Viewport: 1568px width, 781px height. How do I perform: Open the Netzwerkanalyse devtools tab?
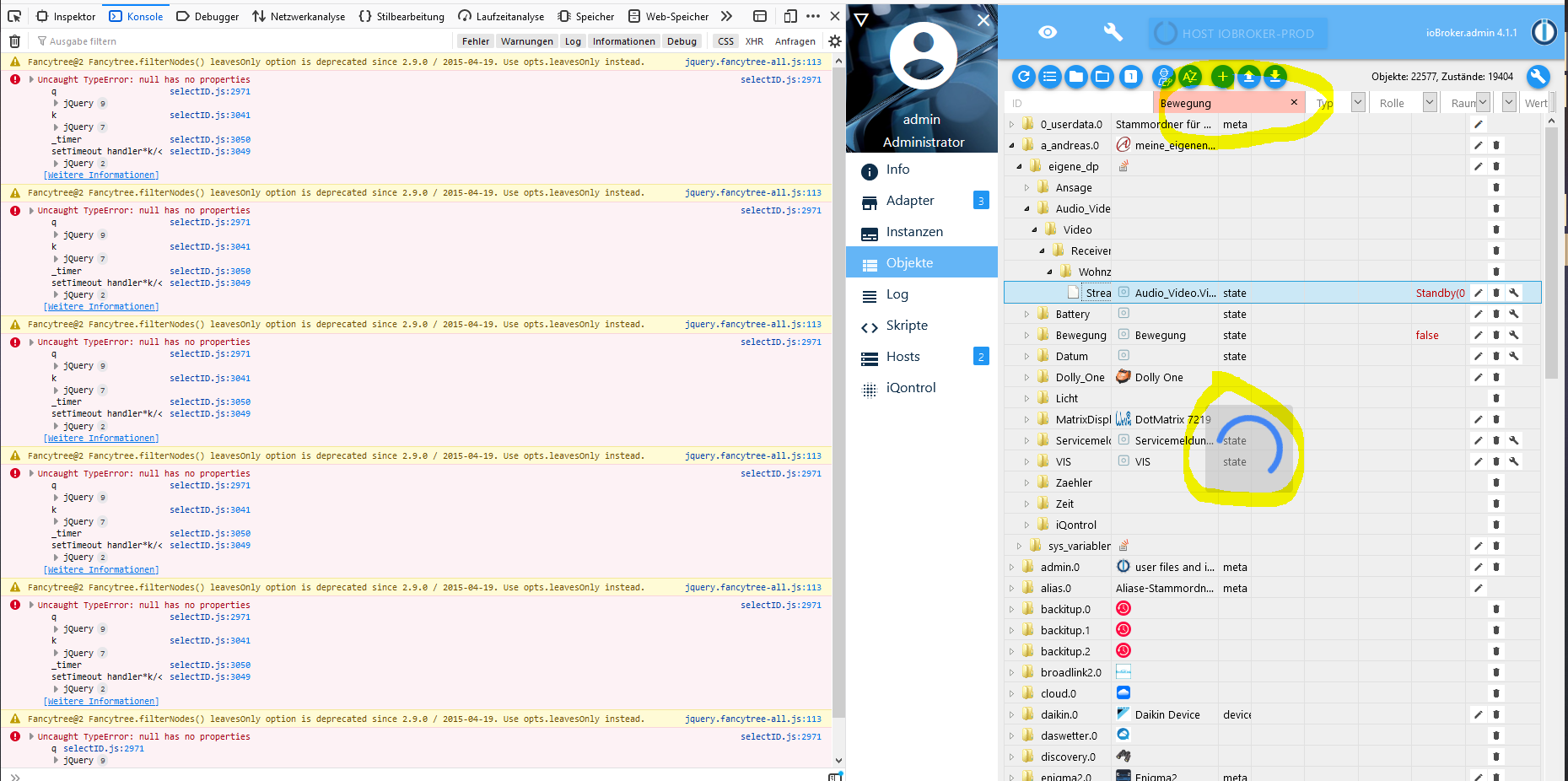299,16
